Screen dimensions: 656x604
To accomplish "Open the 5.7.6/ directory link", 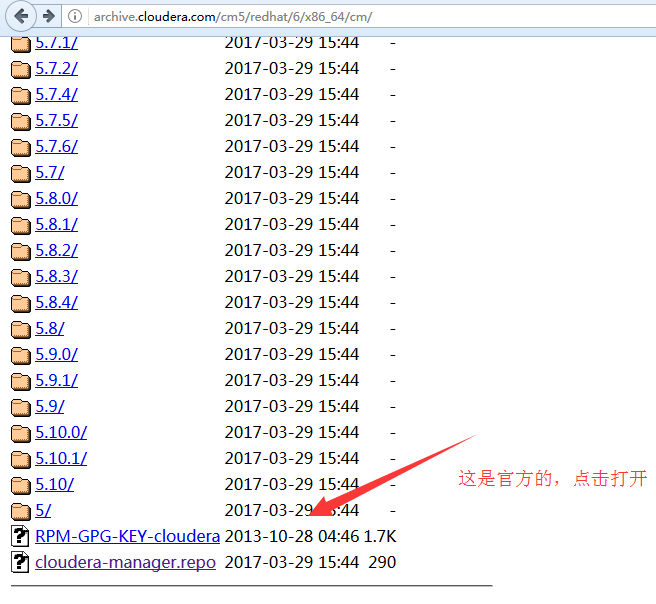I will tap(56, 146).
